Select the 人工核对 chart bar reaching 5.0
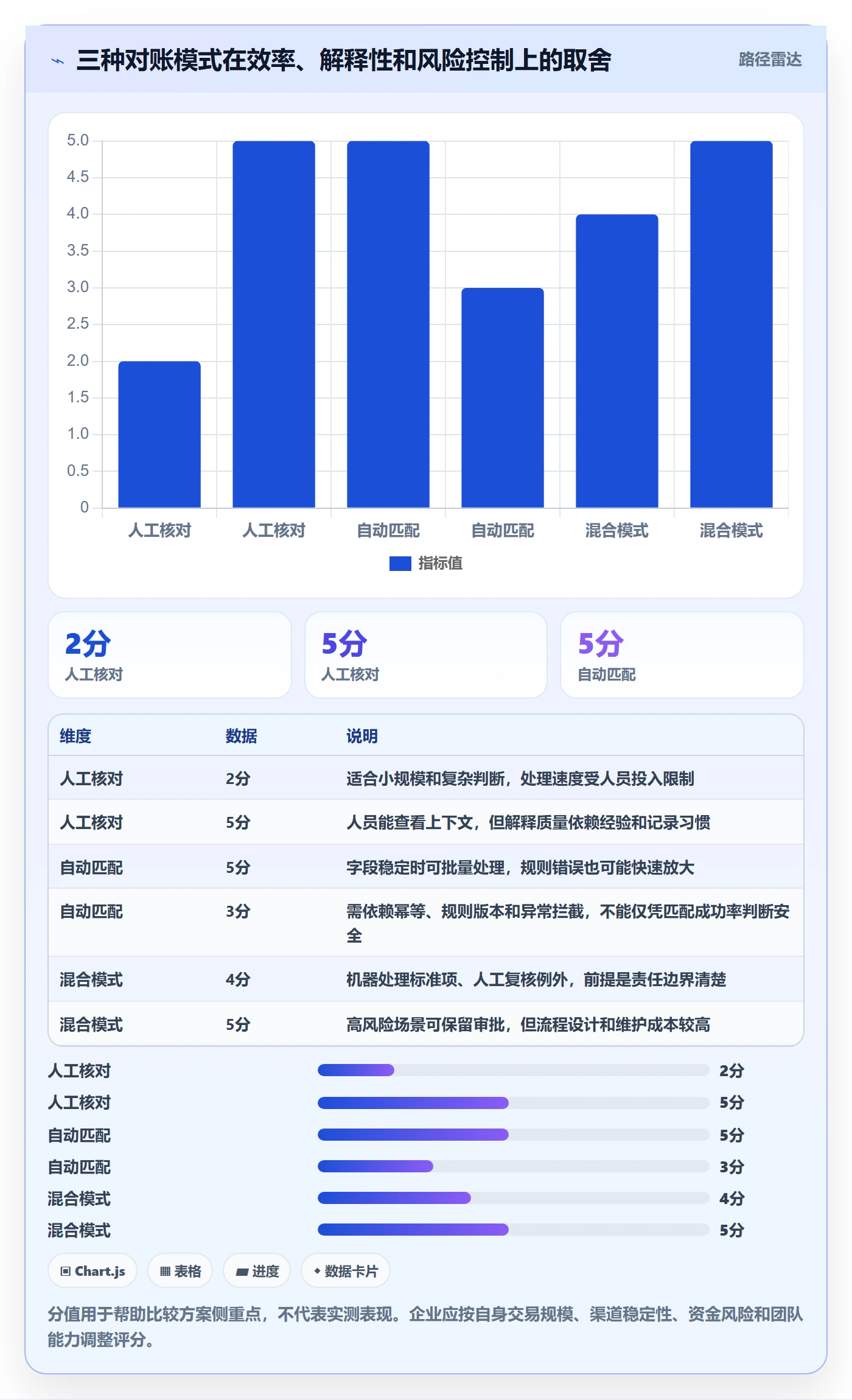Screen dimensions: 852x1400 (x=274, y=324)
